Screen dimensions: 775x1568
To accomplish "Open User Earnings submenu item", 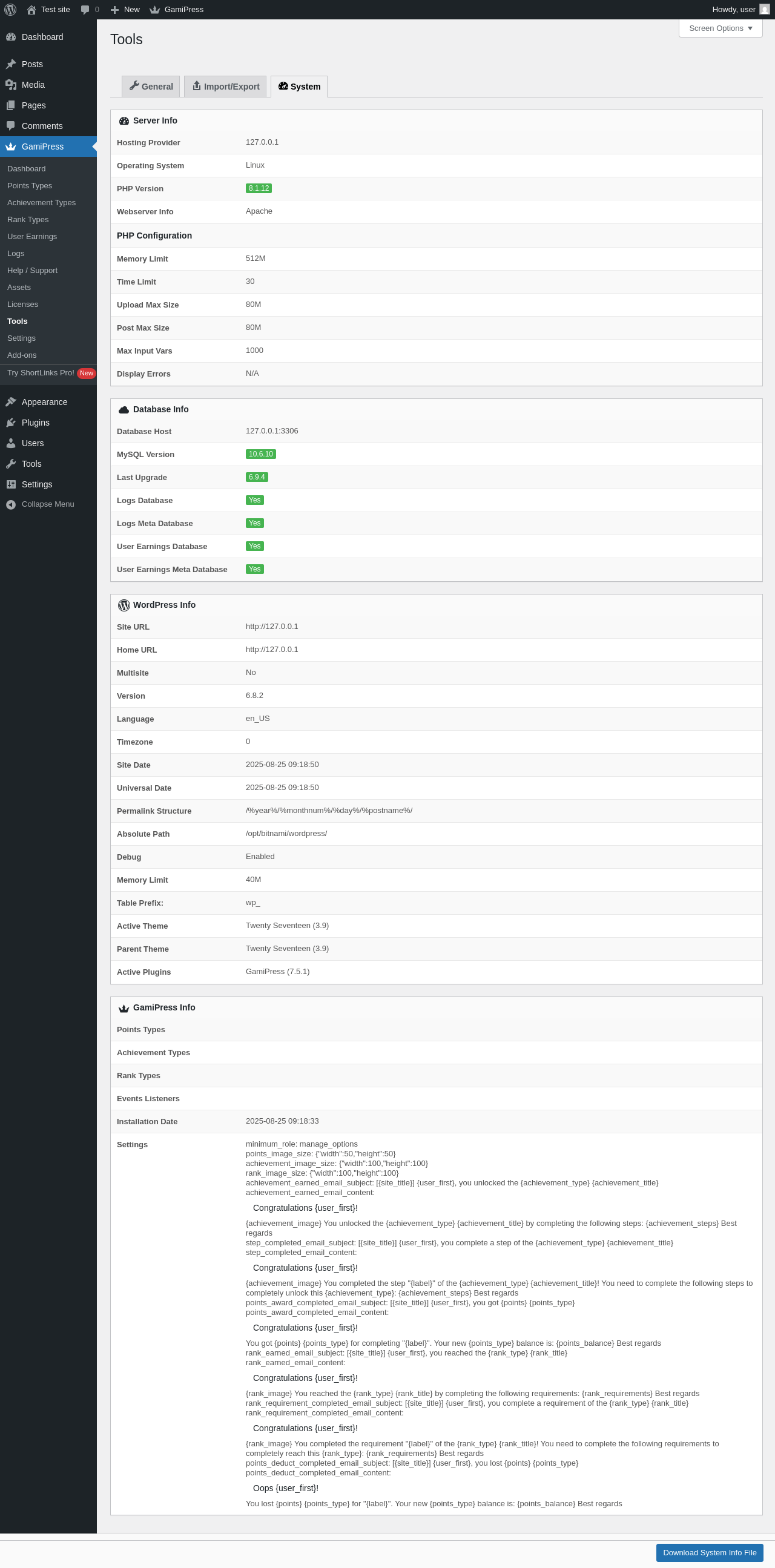I will click(x=32, y=237).
